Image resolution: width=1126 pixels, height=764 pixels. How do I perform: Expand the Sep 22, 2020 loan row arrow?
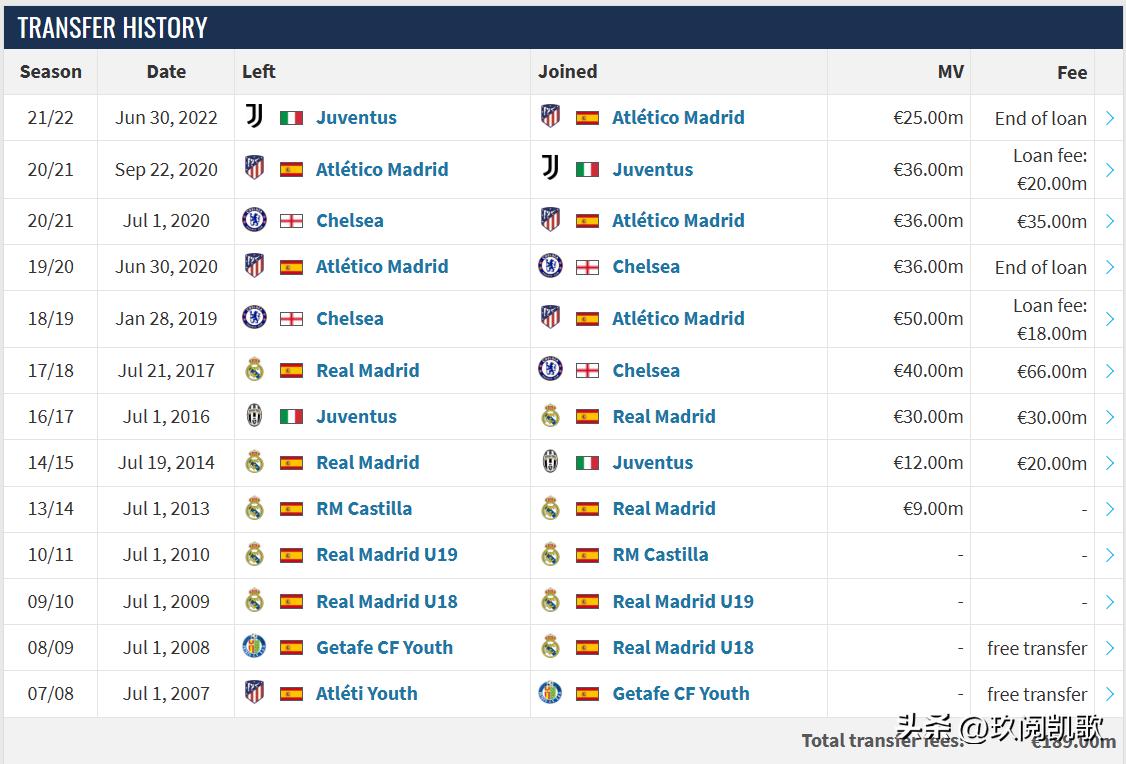(x=1109, y=170)
